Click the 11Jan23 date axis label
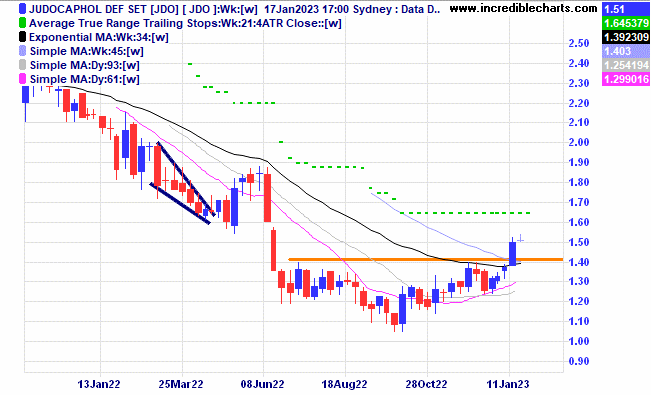The height and width of the screenshot is (395, 651). [x=508, y=384]
